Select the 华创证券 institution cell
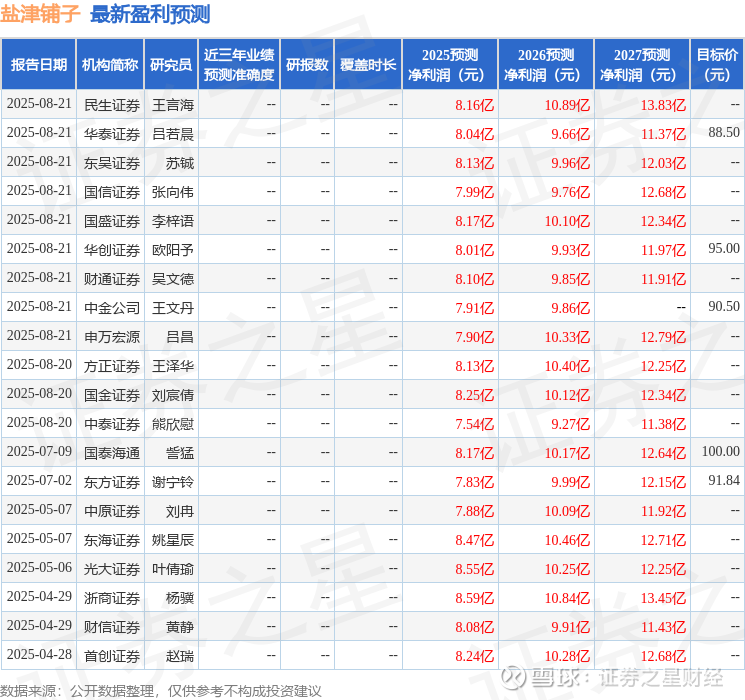The height and width of the screenshot is (700, 745). pyautogui.click(x=112, y=250)
